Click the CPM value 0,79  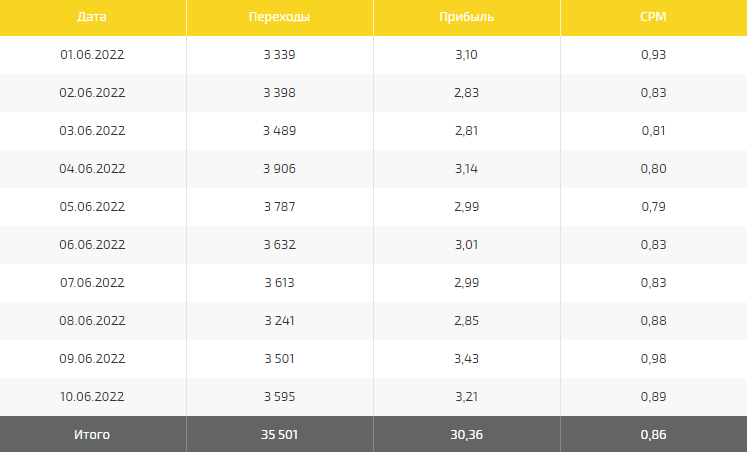(653, 206)
